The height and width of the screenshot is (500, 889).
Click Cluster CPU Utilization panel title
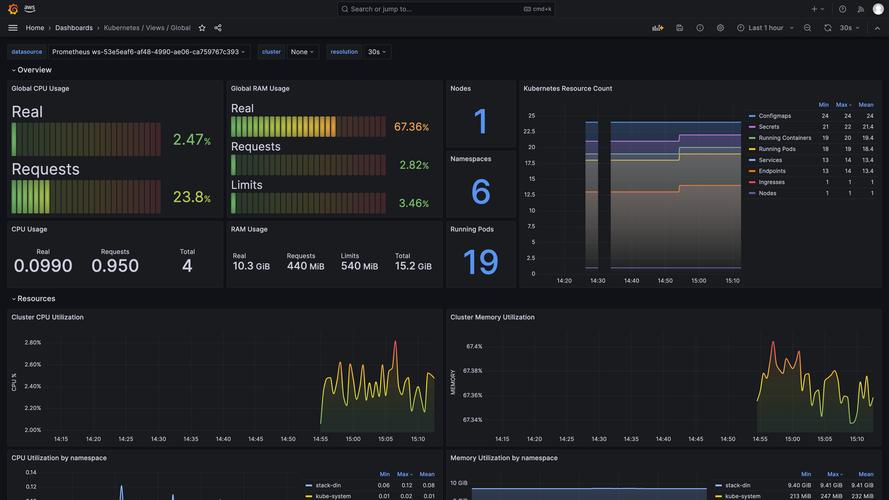click(47, 317)
